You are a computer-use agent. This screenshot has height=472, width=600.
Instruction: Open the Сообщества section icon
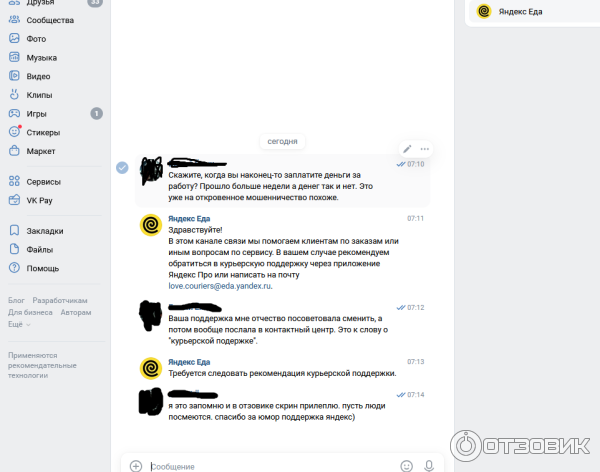14,20
